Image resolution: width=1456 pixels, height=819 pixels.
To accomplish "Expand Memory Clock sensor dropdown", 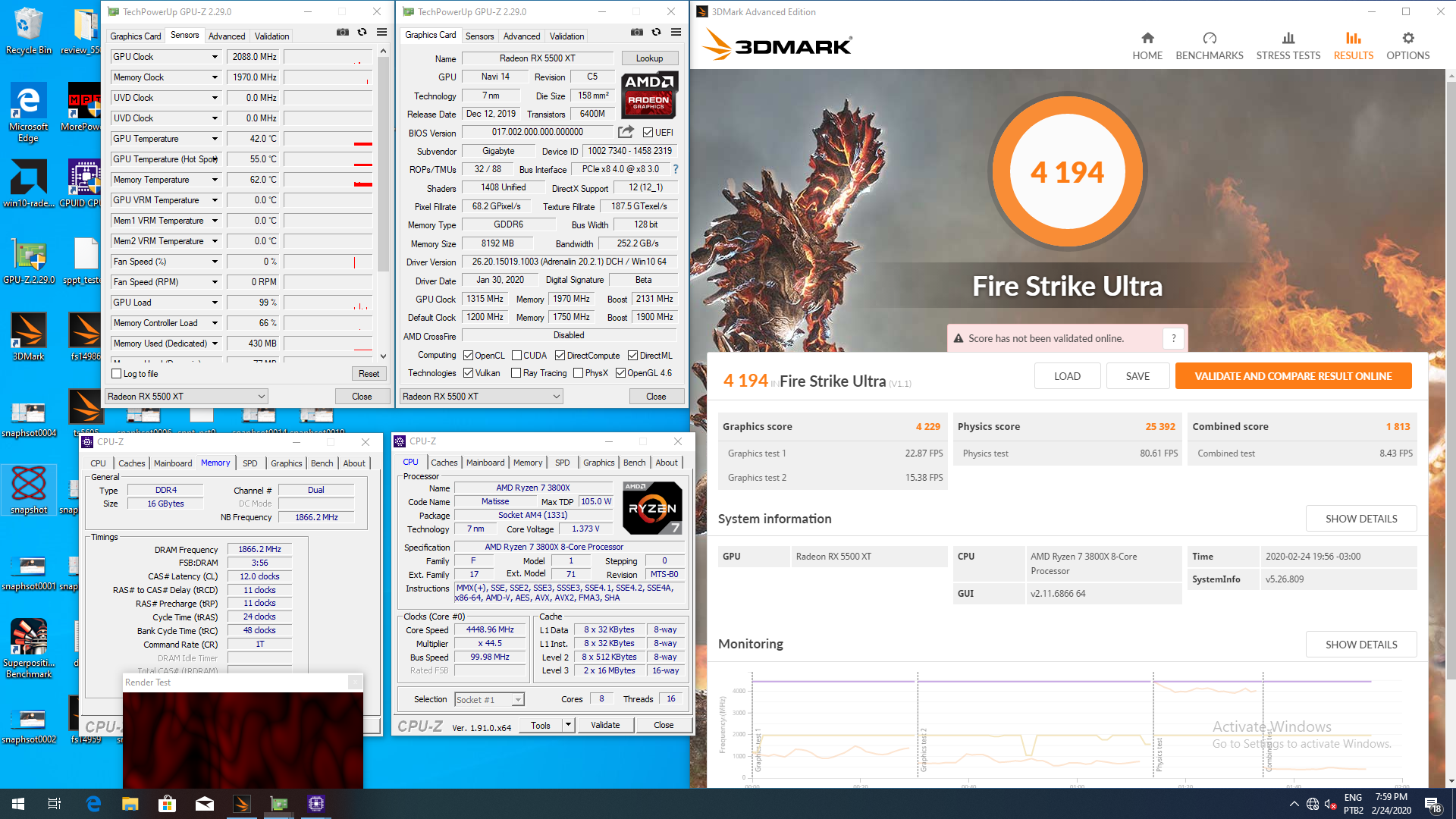I will 215,77.
